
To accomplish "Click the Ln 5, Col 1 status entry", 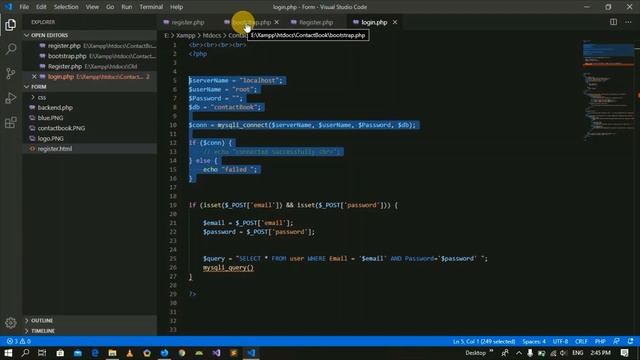I will pos(484,341).
